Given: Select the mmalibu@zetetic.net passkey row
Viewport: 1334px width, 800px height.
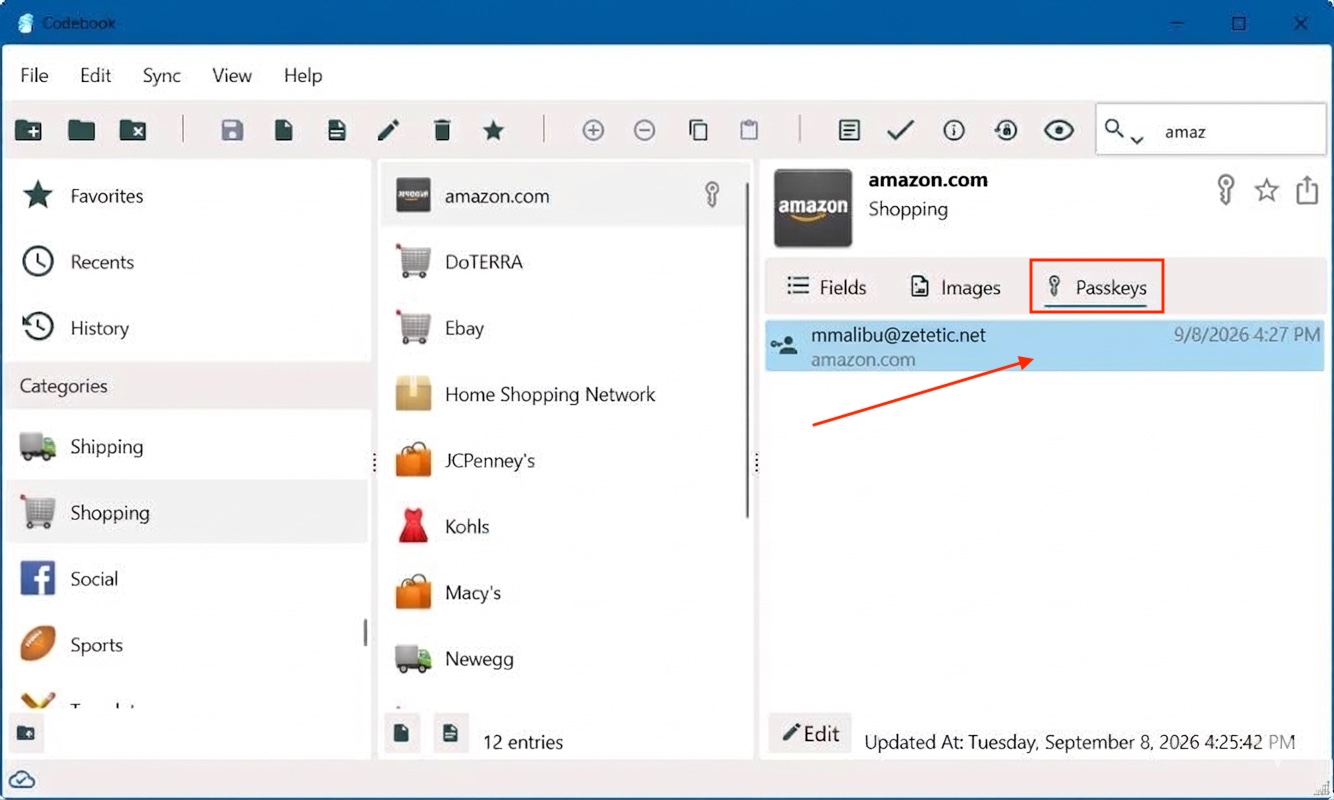Looking at the screenshot, I should point(1044,346).
